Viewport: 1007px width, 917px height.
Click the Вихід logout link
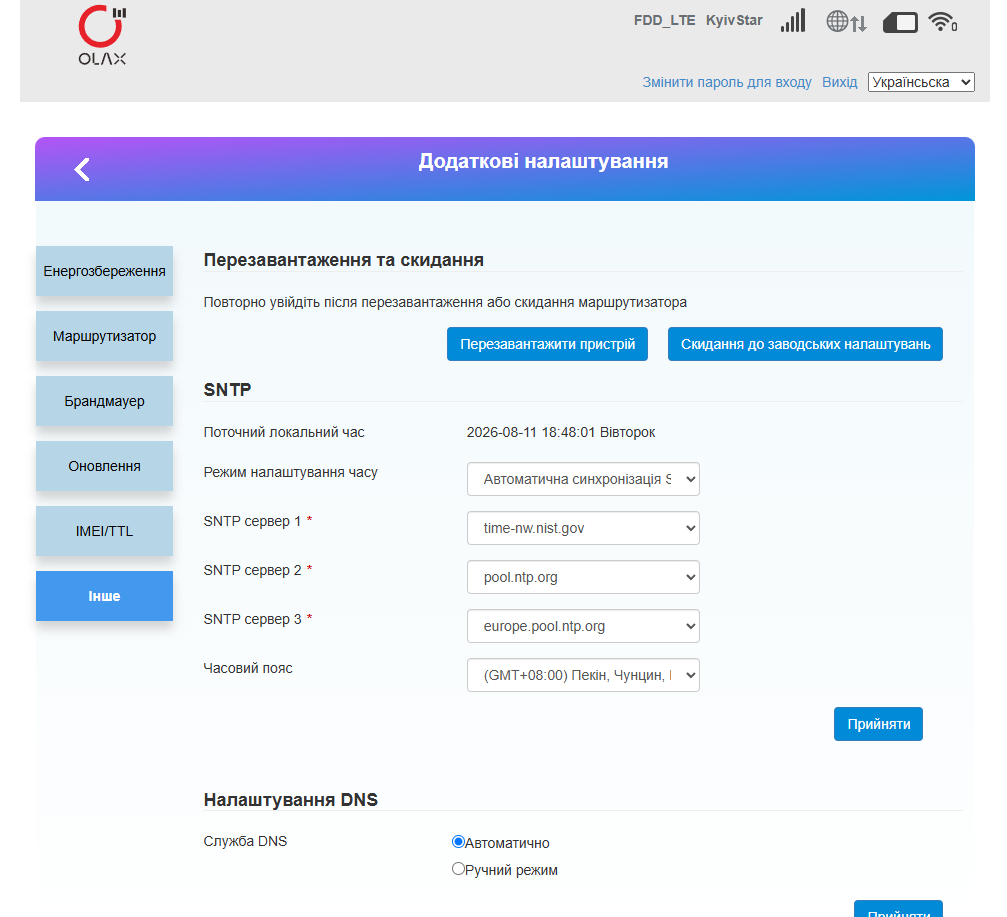coord(839,82)
